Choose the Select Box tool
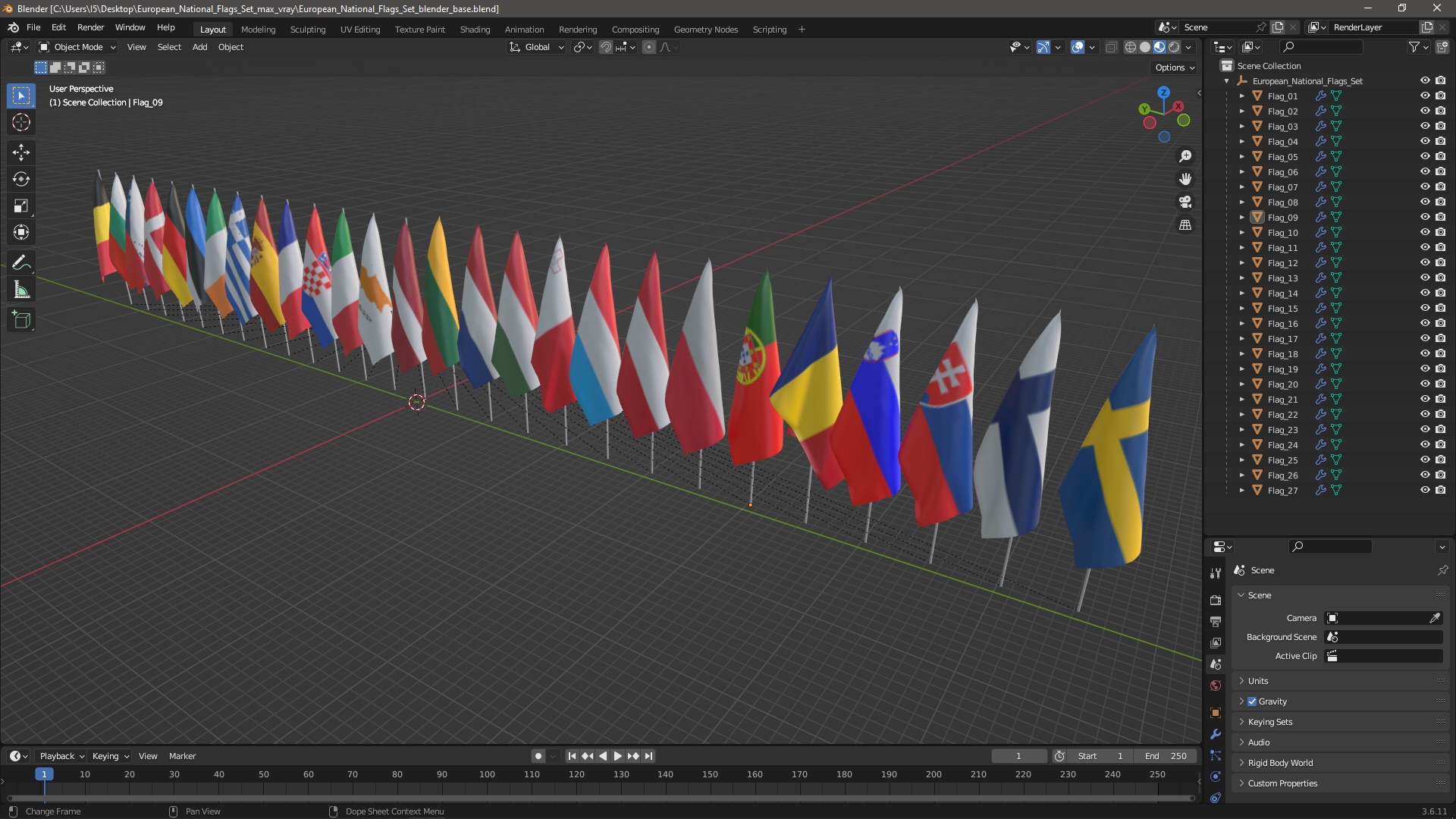 tap(21, 96)
